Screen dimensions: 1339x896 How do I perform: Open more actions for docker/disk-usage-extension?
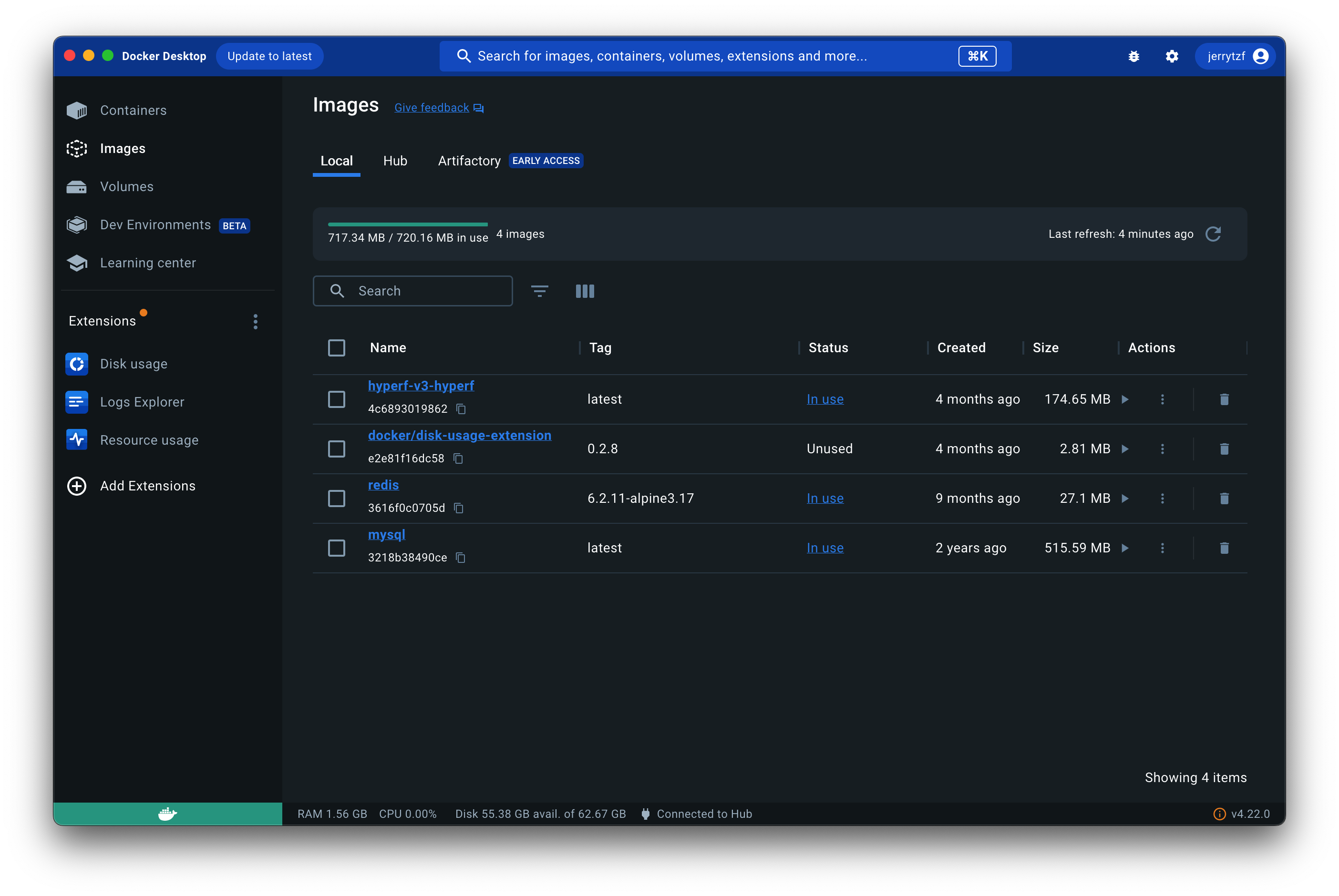pos(1162,448)
